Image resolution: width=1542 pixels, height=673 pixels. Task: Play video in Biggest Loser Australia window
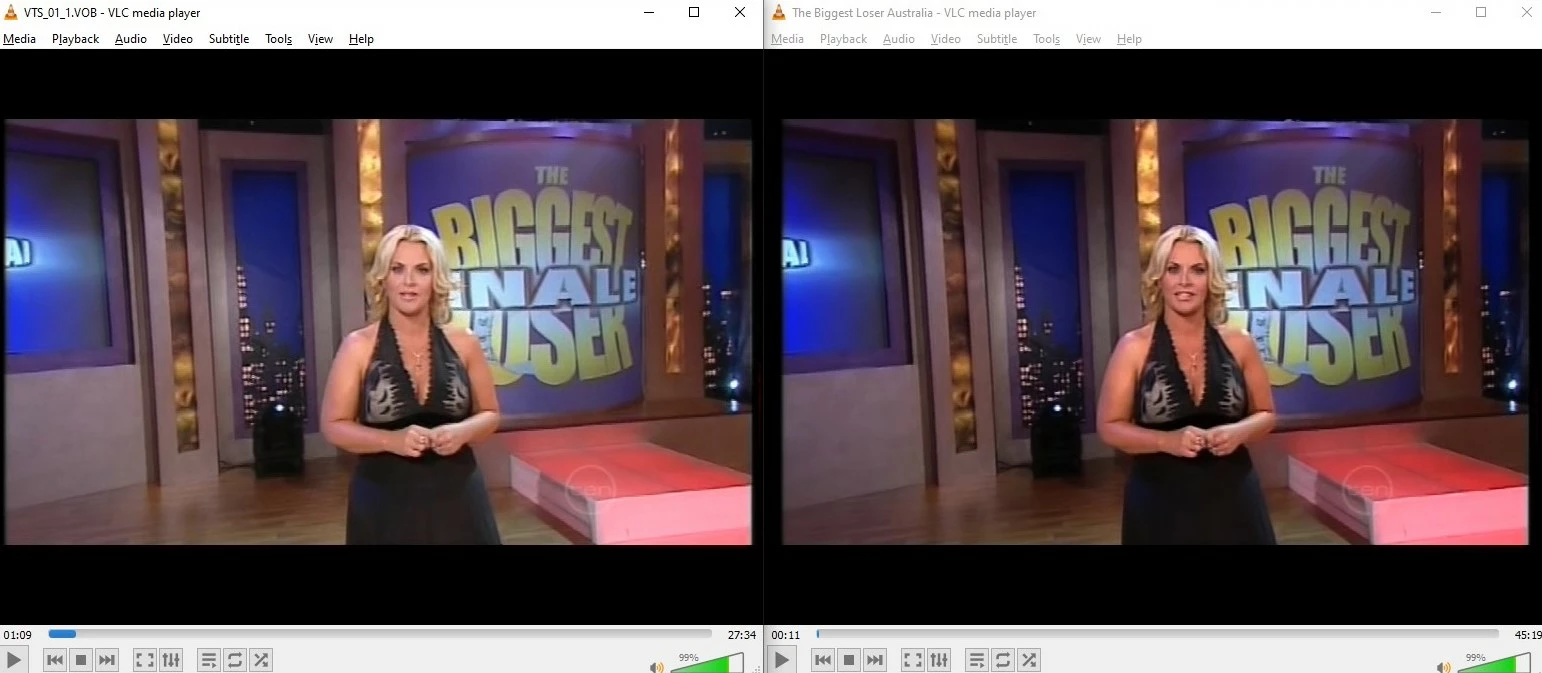[x=782, y=660]
